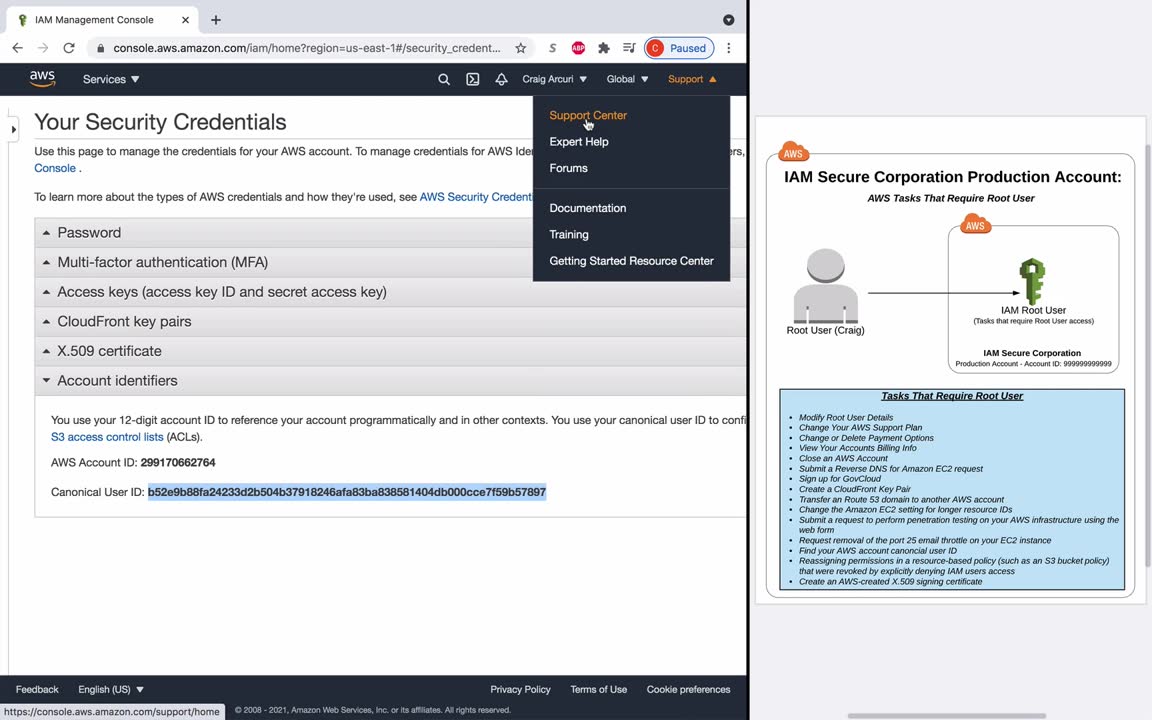Viewport: 1152px width, 720px height.
Task: Select Support Center from the Support menu
Action: [588, 115]
